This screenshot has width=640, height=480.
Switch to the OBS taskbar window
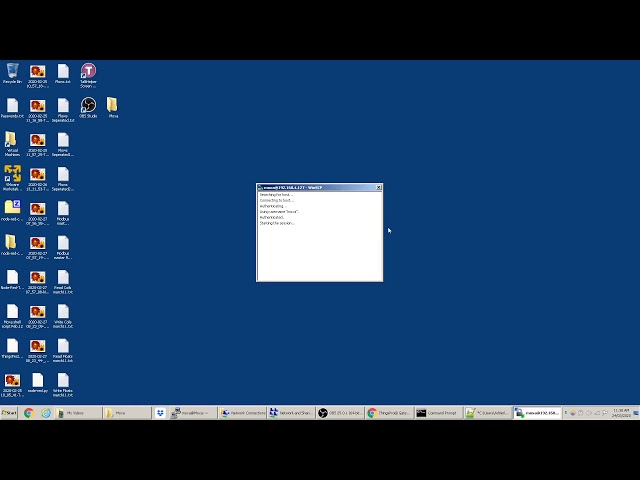coord(340,413)
